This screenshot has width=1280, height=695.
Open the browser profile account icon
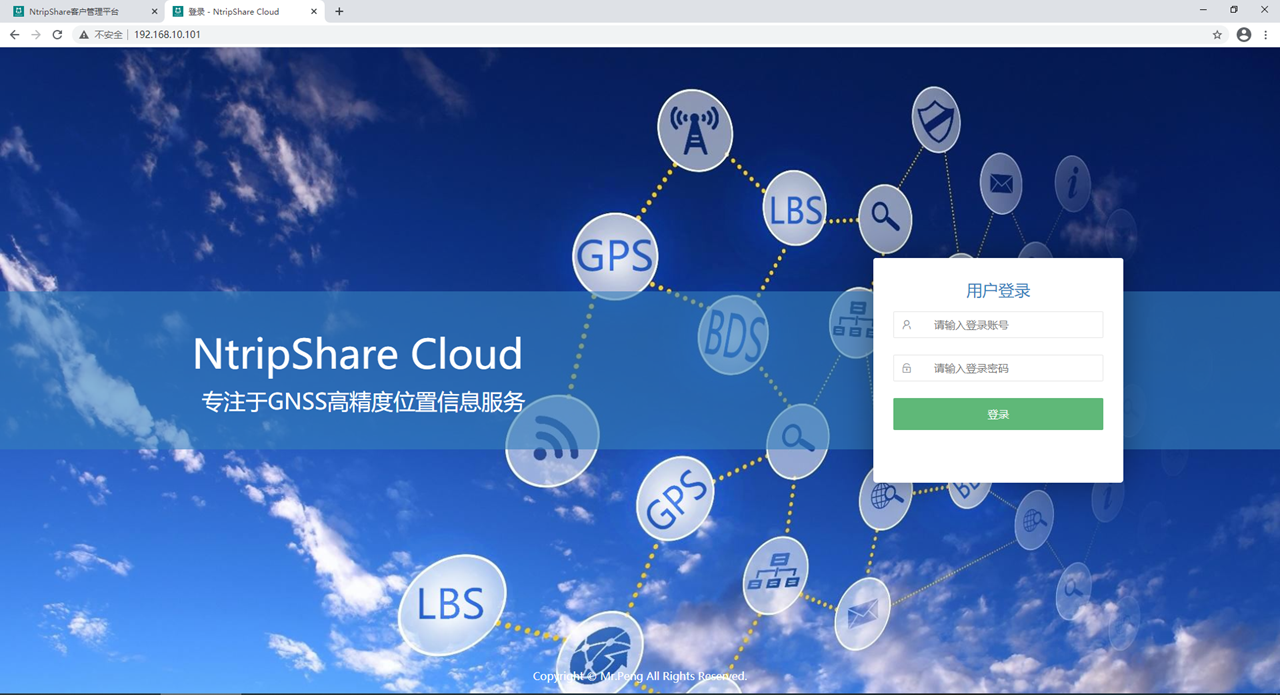click(1244, 34)
